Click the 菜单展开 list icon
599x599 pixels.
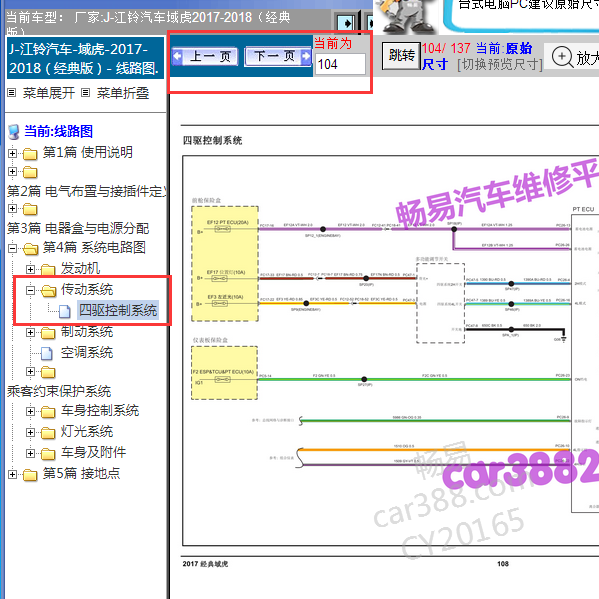point(12,92)
